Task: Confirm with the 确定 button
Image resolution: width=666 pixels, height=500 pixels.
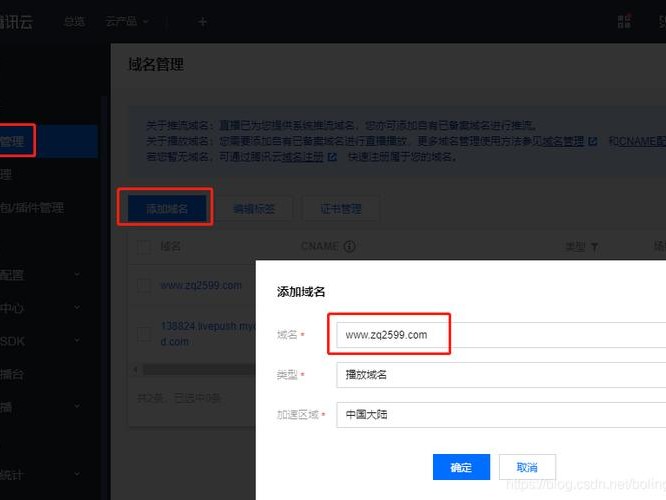Action: tap(461, 467)
